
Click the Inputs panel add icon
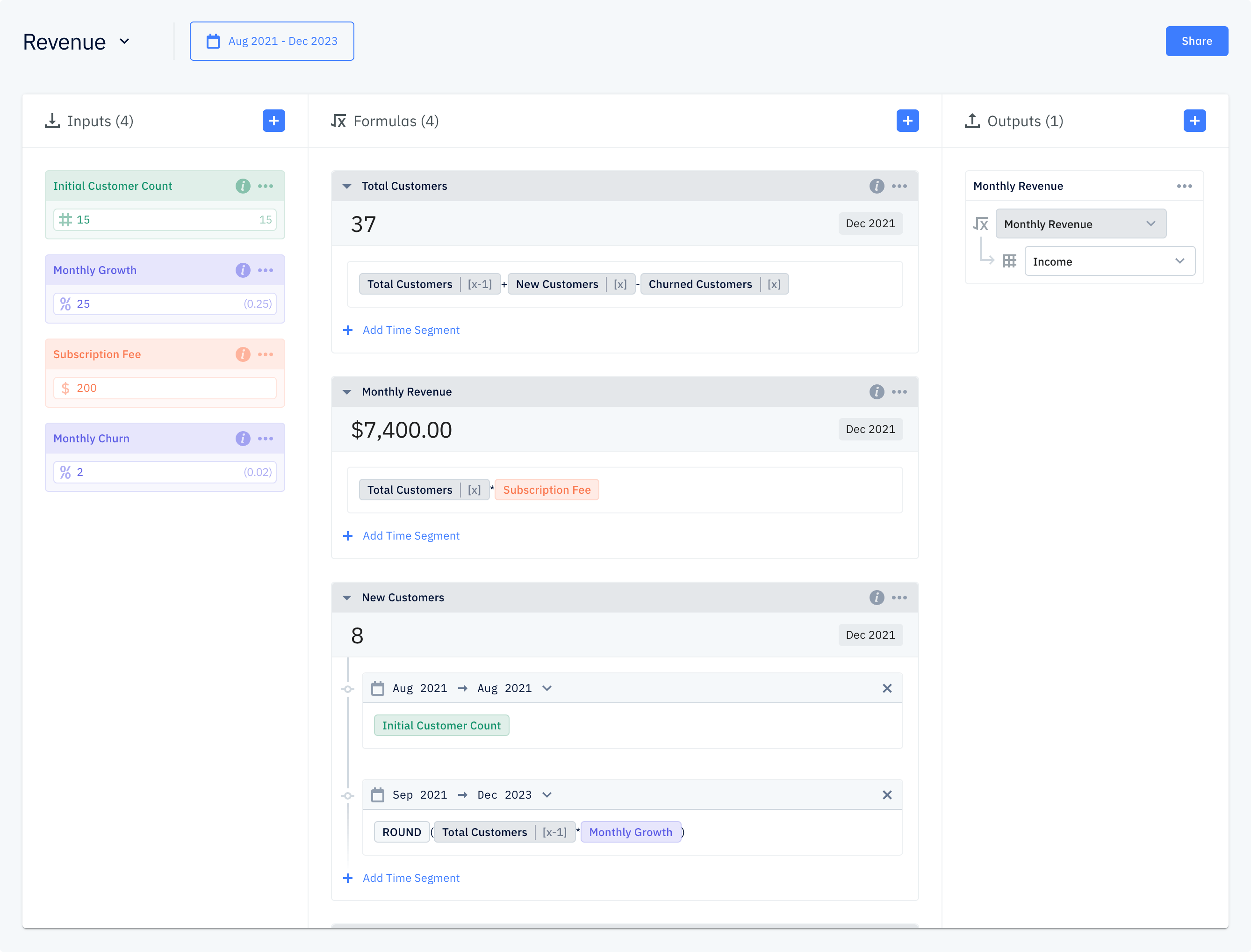[275, 121]
